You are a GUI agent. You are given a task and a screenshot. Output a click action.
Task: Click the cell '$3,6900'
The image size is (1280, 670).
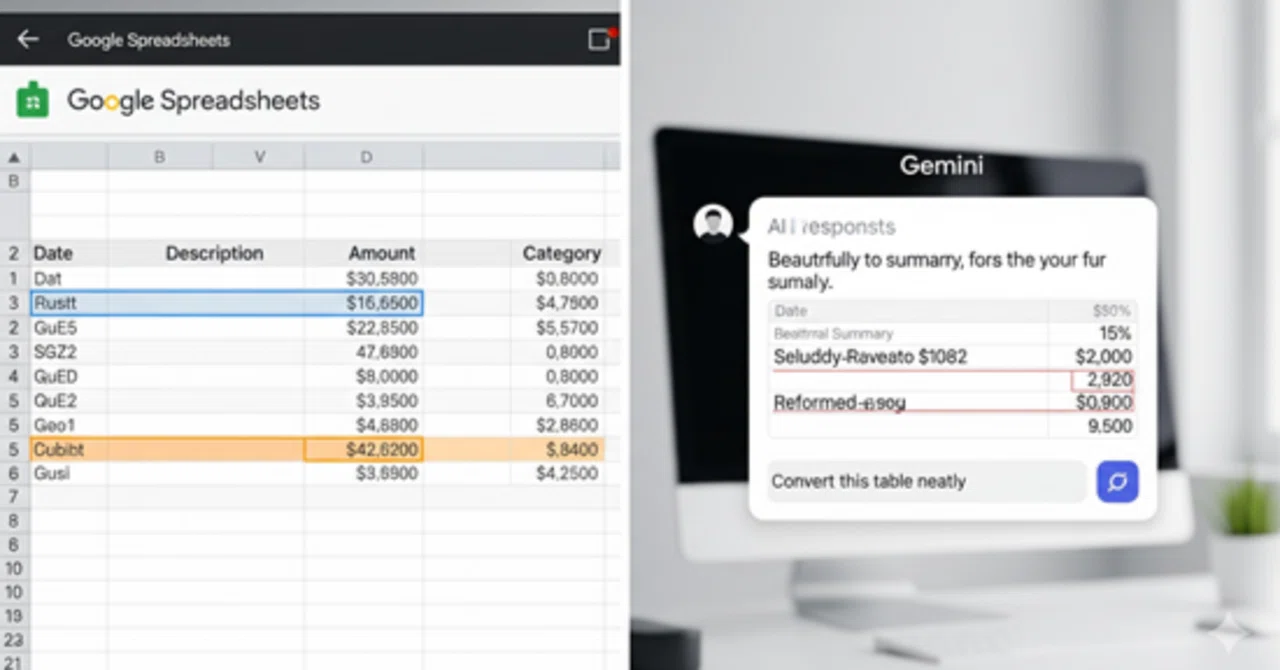point(364,474)
